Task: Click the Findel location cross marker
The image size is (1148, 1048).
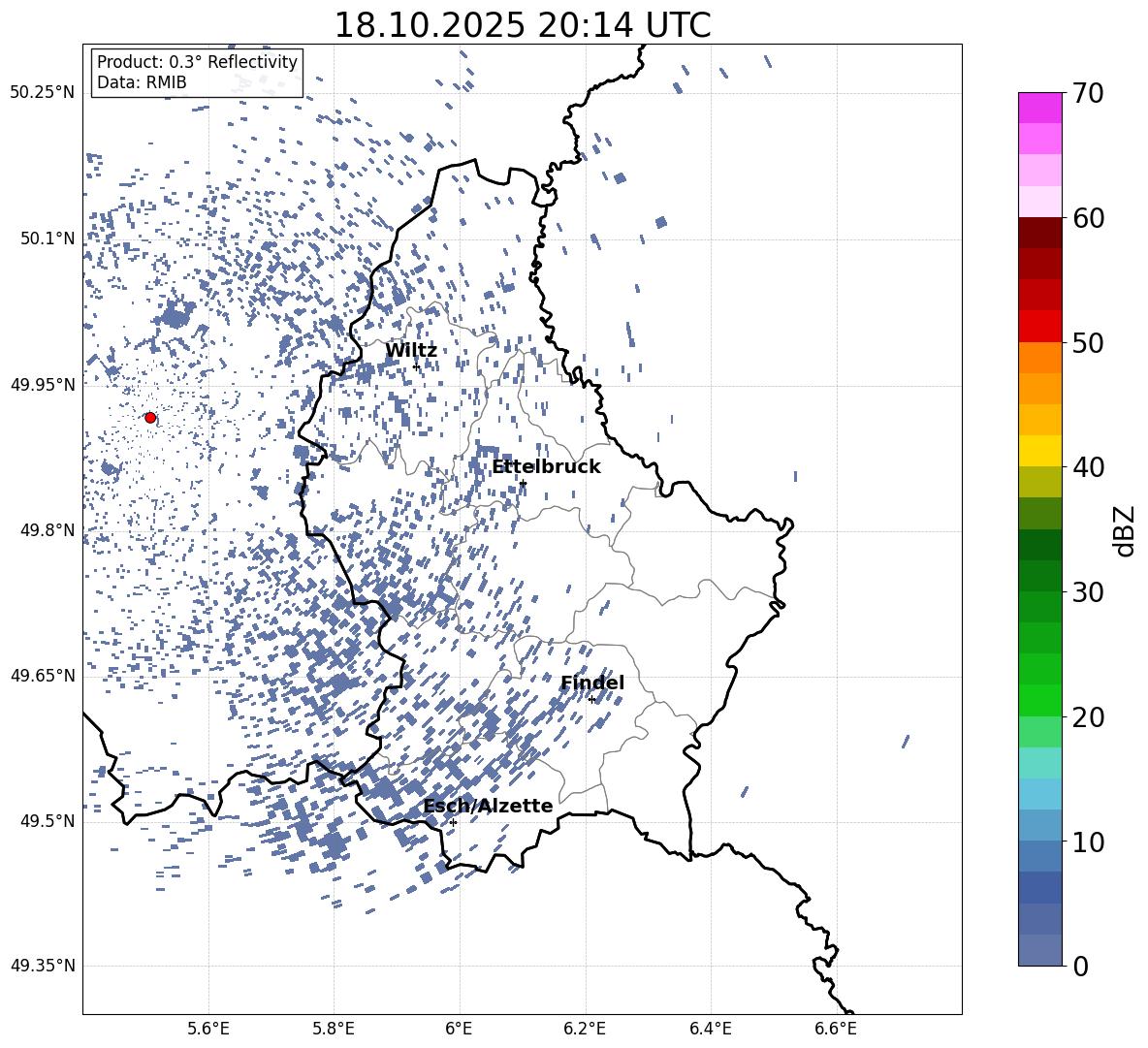Action: pyautogui.click(x=591, y=700)
